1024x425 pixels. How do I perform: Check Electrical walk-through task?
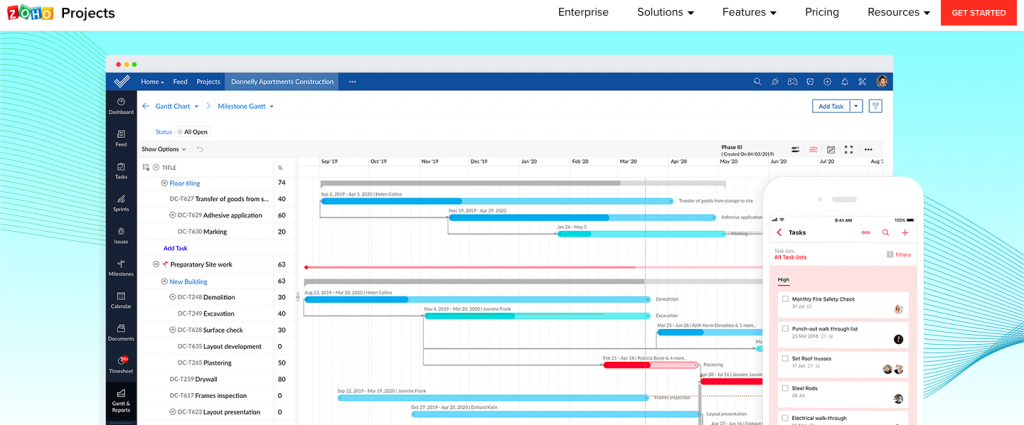(785, 418)
